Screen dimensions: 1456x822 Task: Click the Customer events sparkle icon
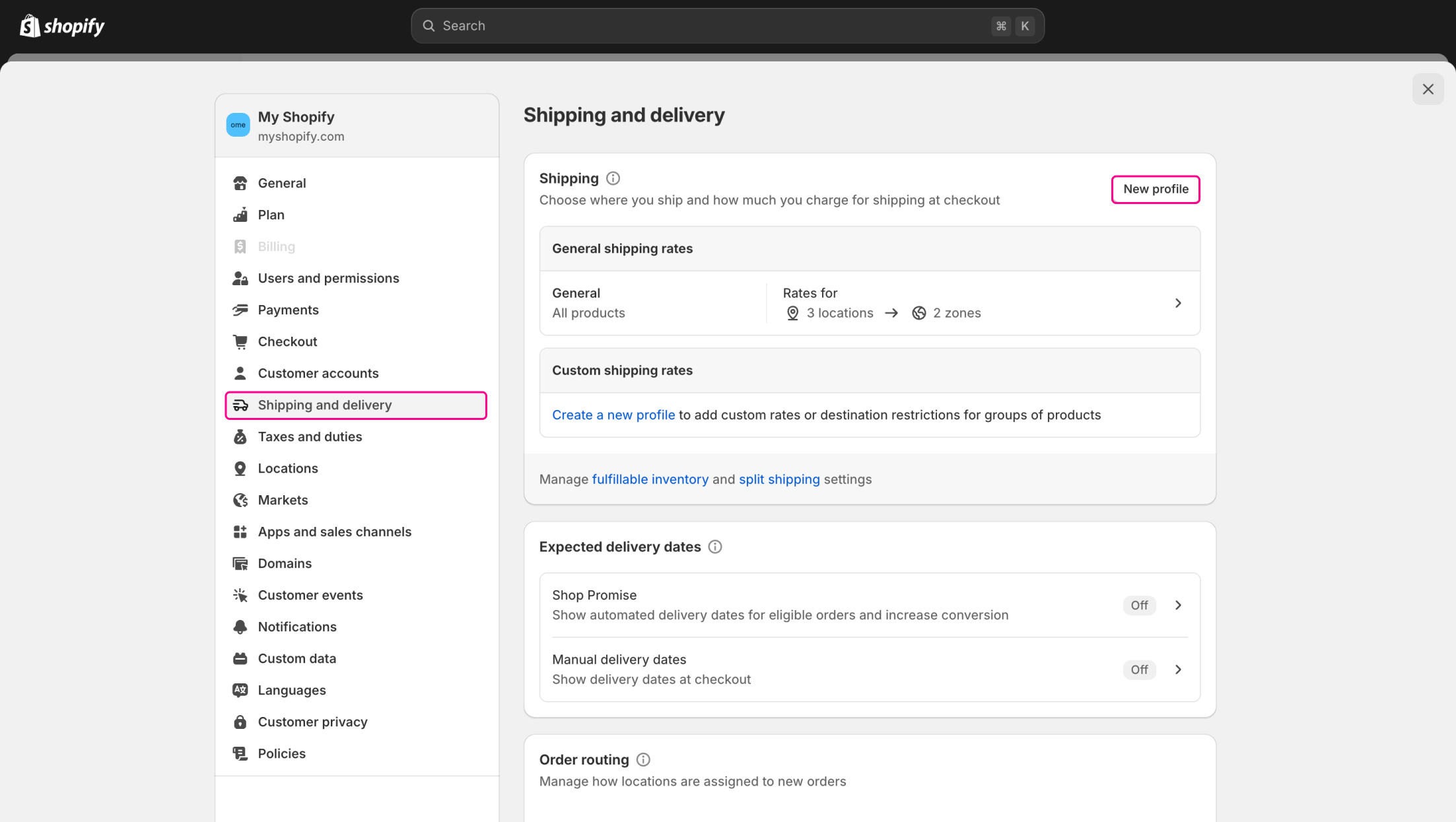[240, 595]
